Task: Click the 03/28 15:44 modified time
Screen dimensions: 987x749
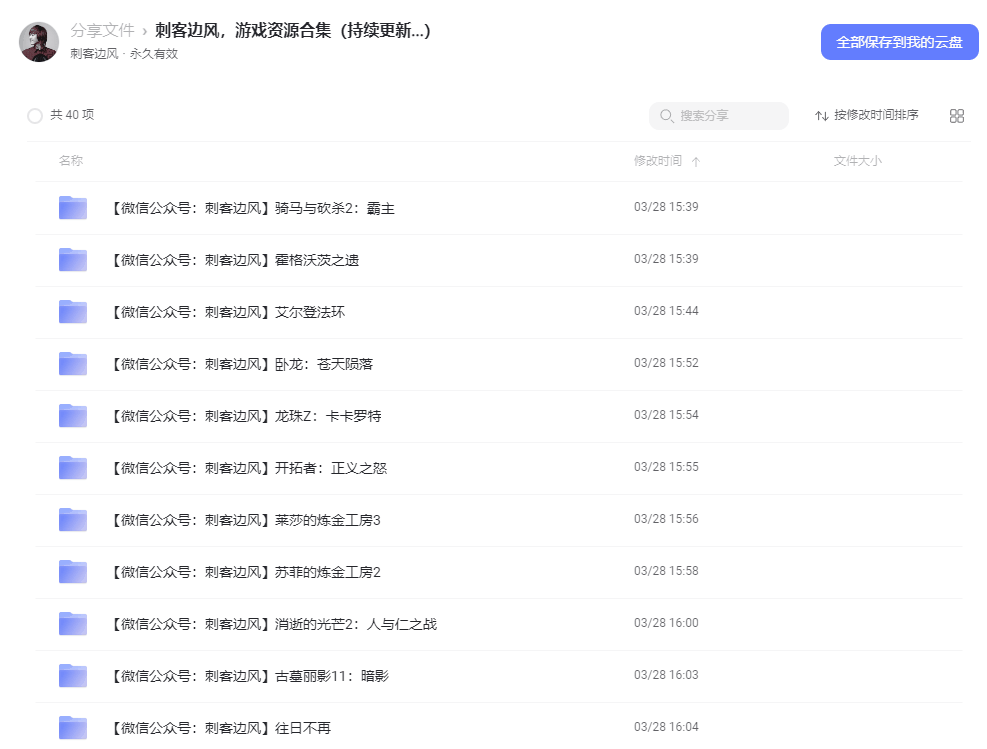Action: [666, 311]
